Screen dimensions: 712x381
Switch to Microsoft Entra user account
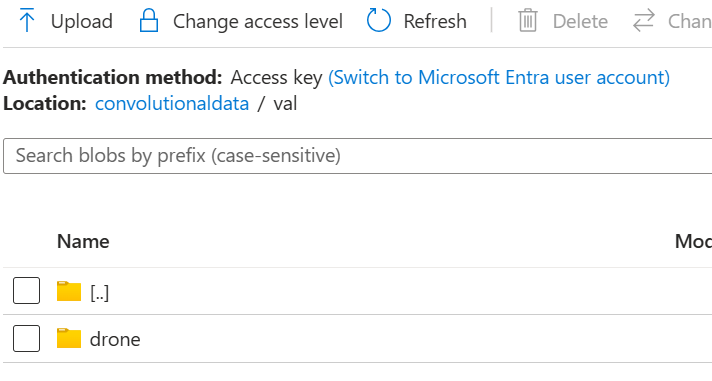pos(499,78)
